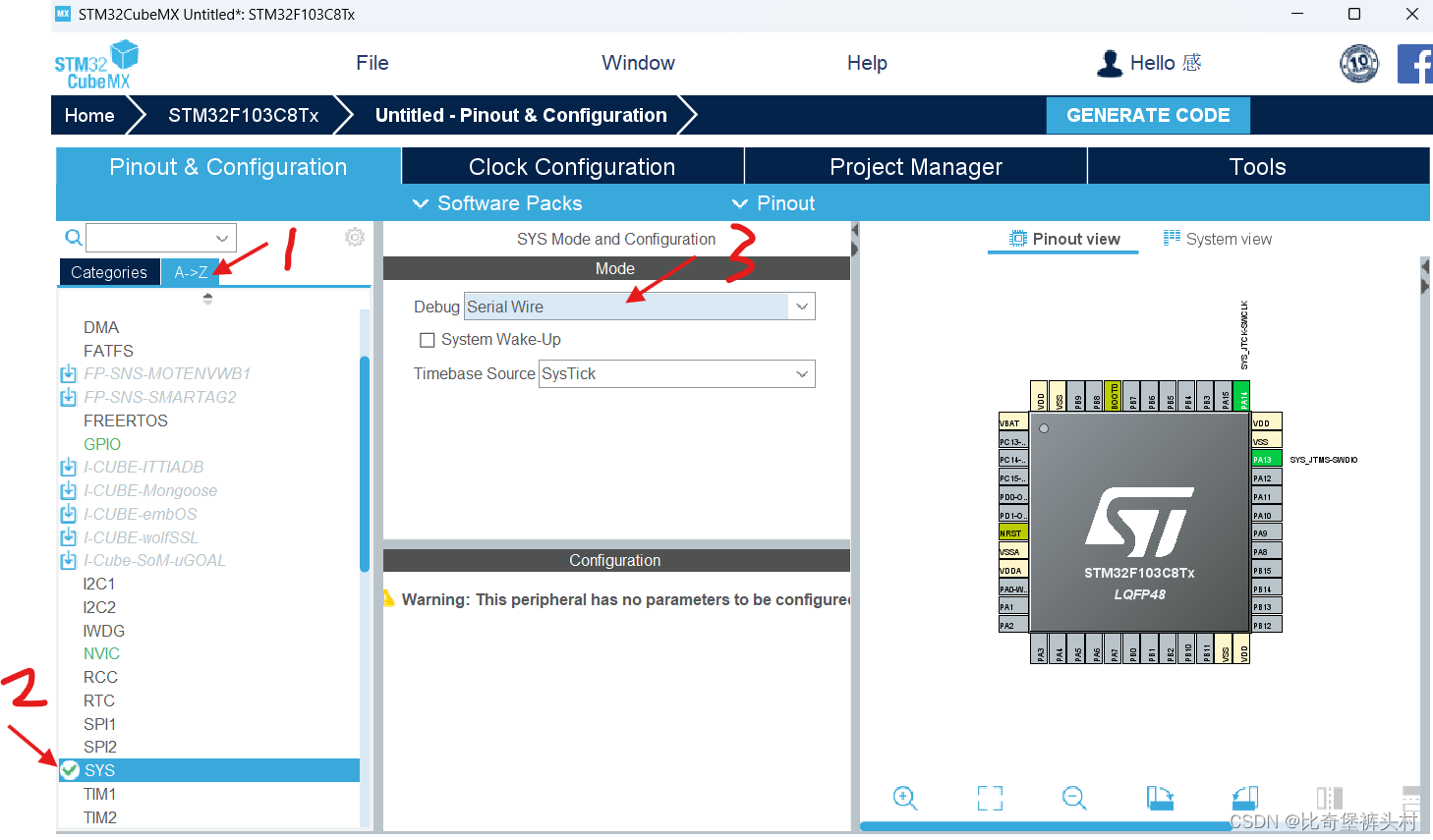Download the FP-SNS-SMARTAG2 package
The height and width of the screenshot is (840, 1433).
pos(68,398)
